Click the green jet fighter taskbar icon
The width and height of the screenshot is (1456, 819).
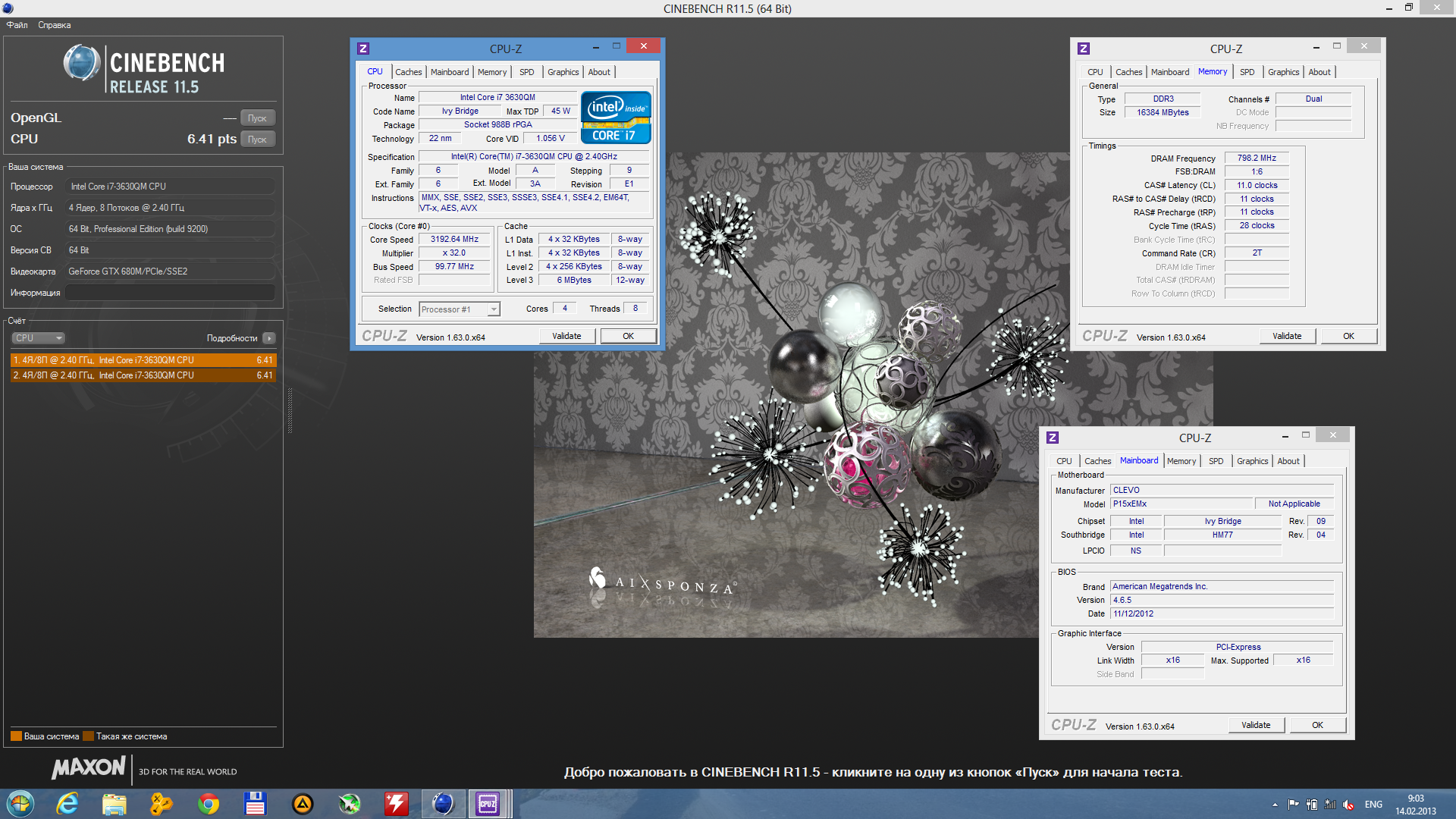point(350,804)
